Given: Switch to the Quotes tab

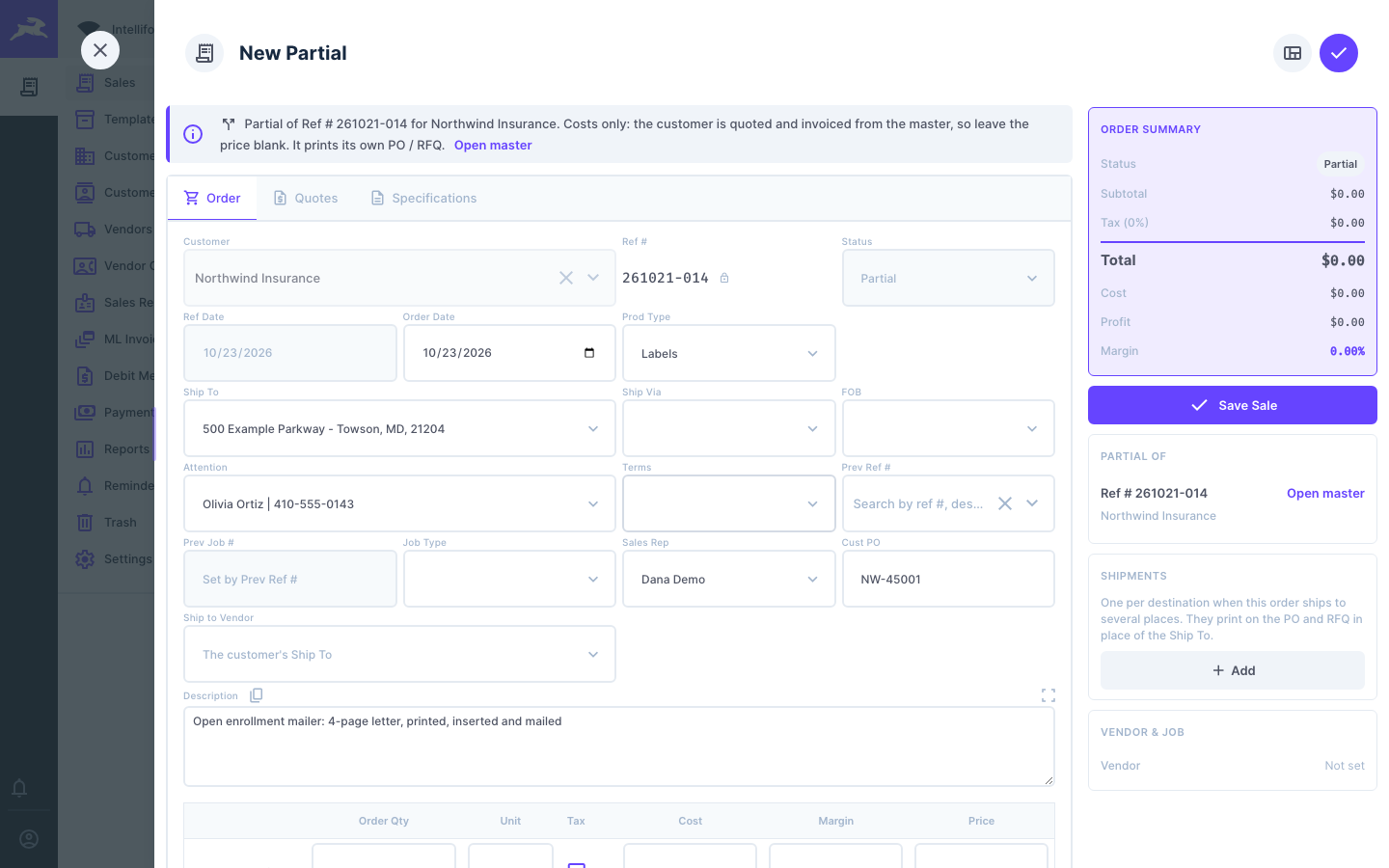Looking at the screenshot, I should click(306, 198).
